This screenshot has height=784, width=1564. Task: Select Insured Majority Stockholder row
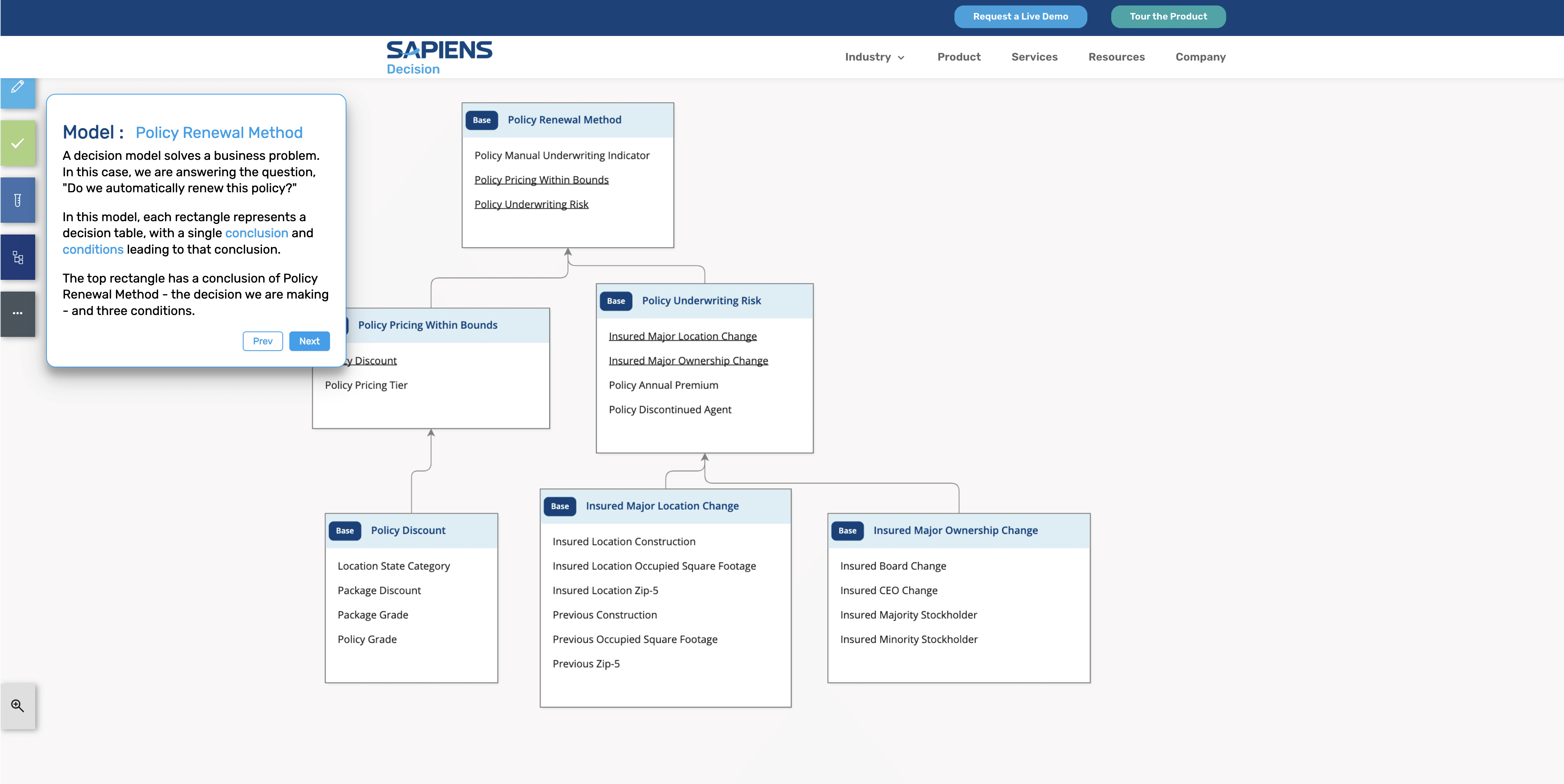(908, 615)
